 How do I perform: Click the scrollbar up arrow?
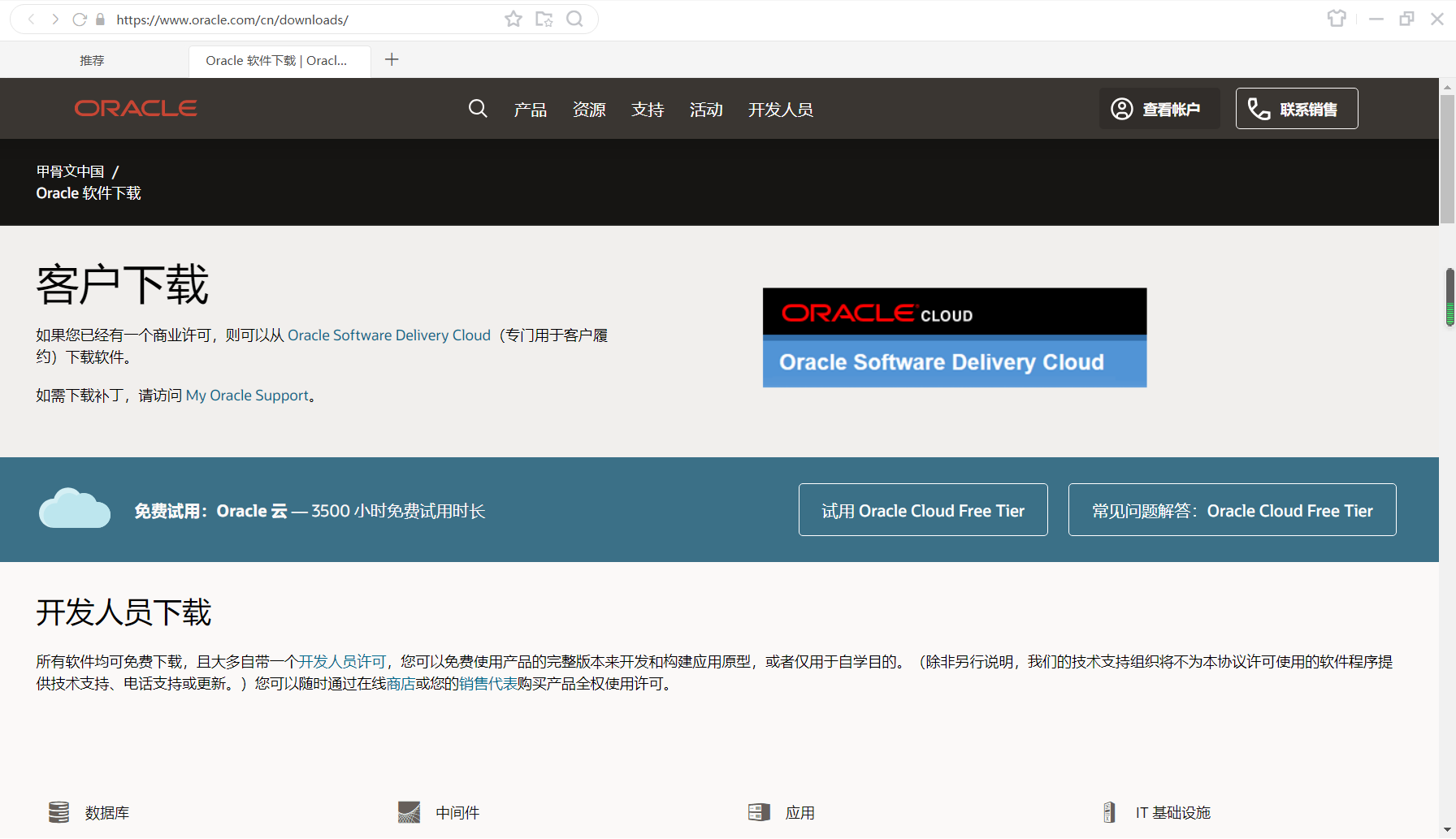pyautogui.click(x=1448, y=85)
